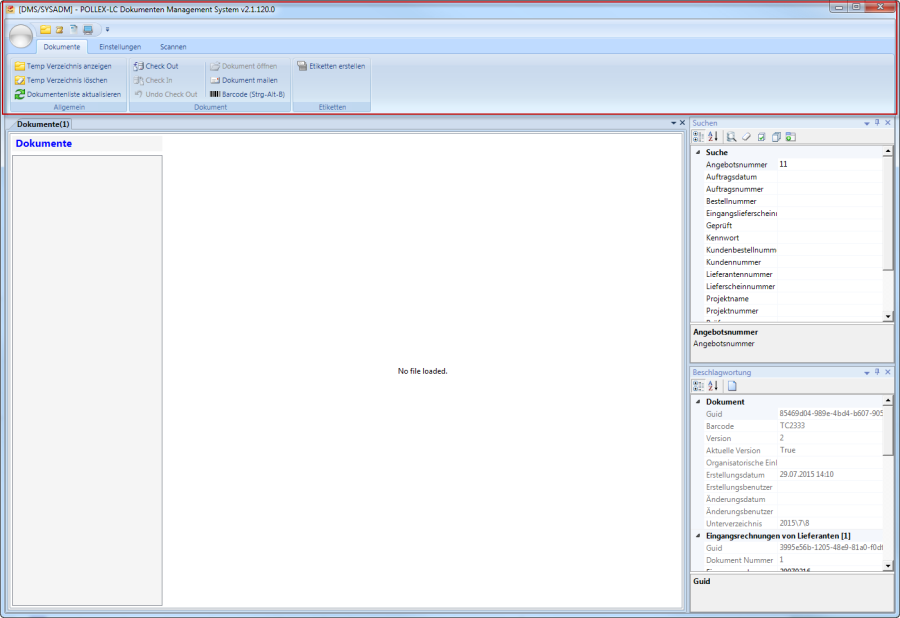Screen dimensions: 900x618
Task: Click Etiketten erstellen button
Action: 331,66
